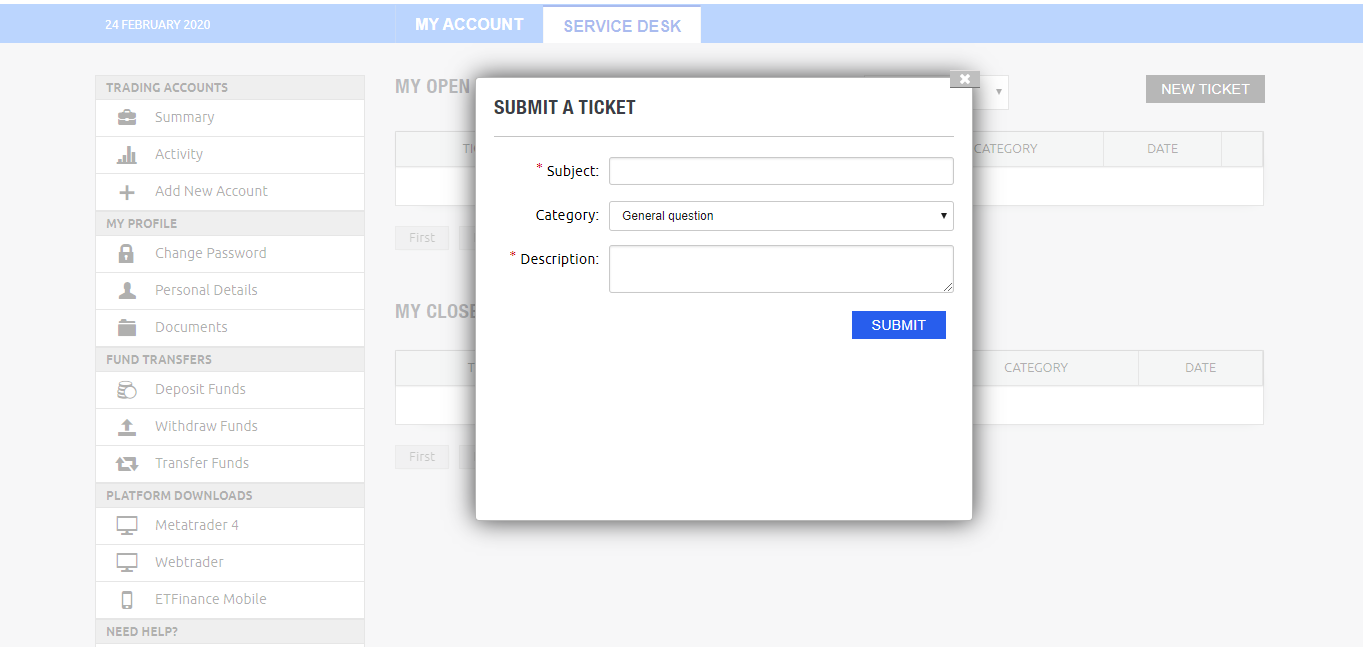
Task: Click the Withdraw Funds upload icon
Action: pyautogui.click(x=127, y=427)
